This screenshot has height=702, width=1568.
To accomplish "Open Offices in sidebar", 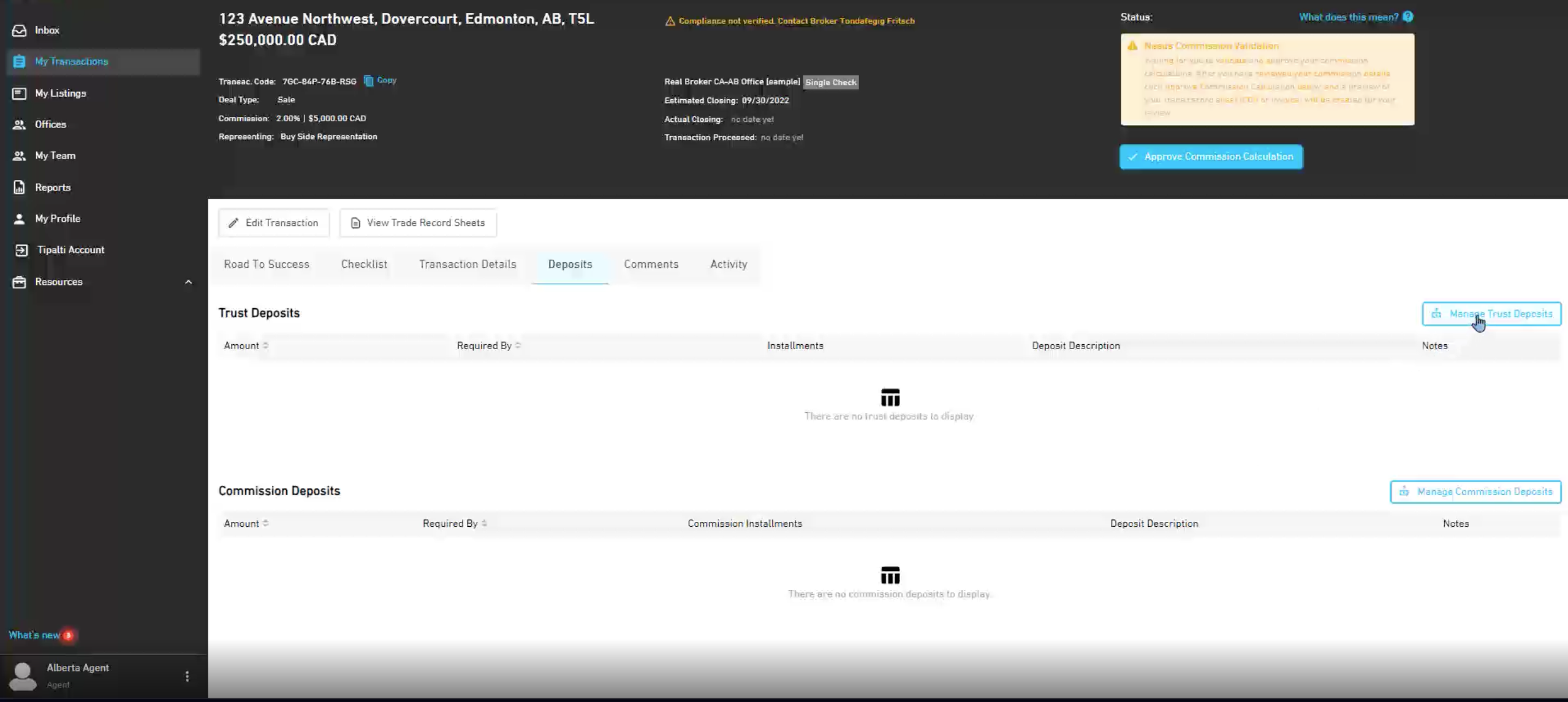I will pyautogui.click(x=50, y=124).
